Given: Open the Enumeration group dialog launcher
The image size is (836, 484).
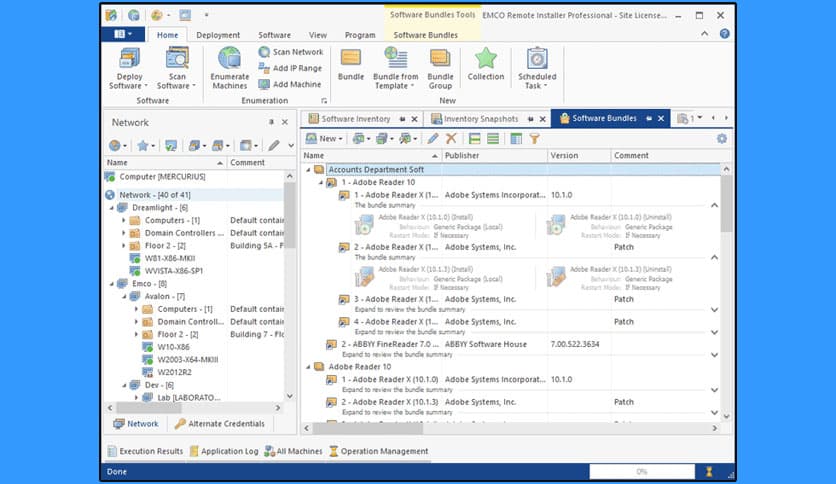Looking at the screenshot, I should tap(324, 101).
